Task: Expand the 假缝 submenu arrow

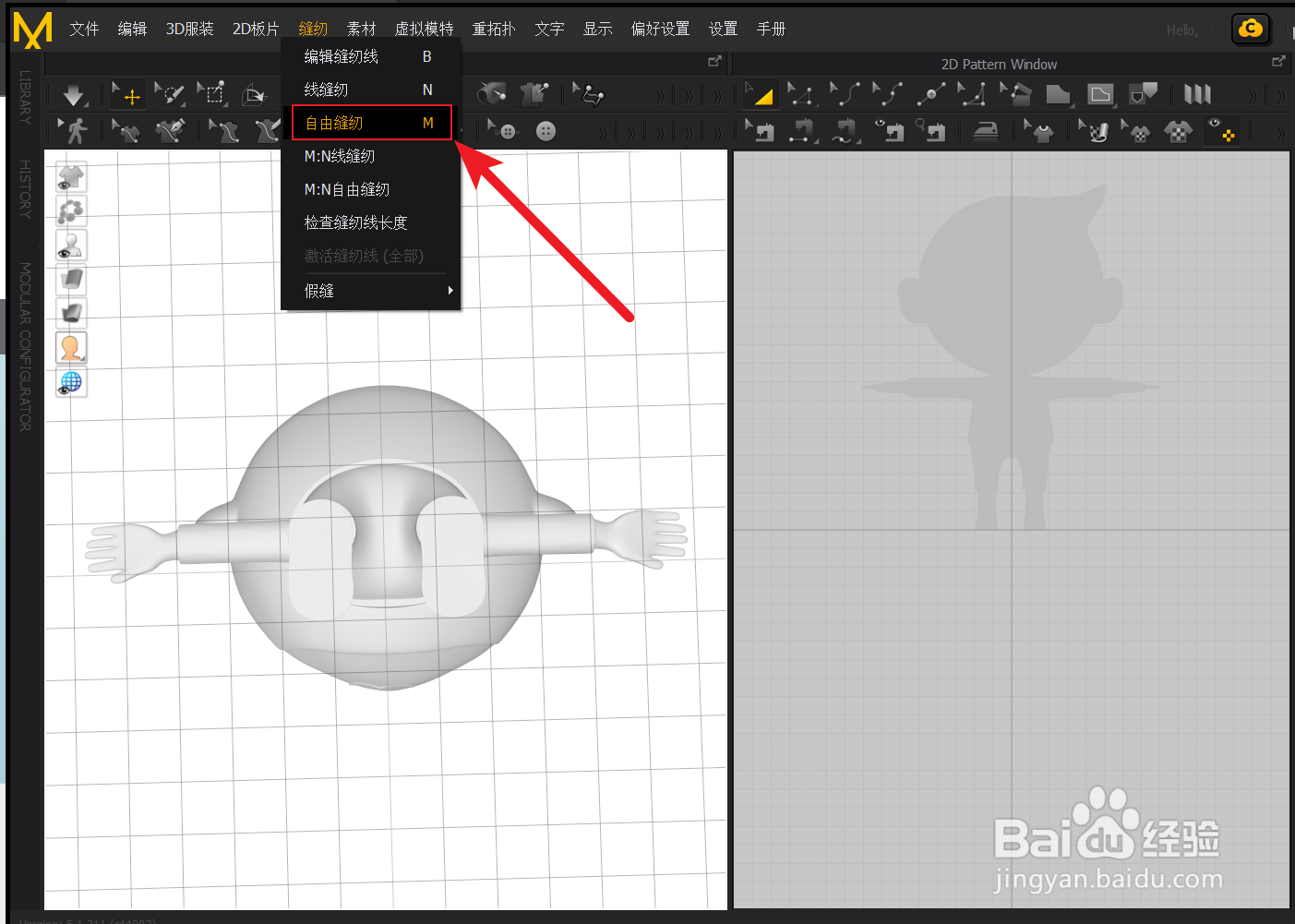Action: [x=450, y=291]
